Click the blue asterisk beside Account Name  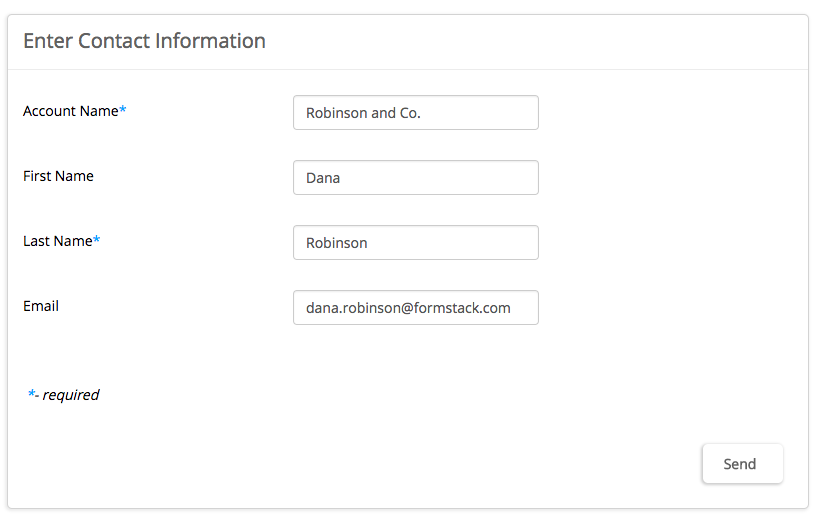click(x=123, y=110)
